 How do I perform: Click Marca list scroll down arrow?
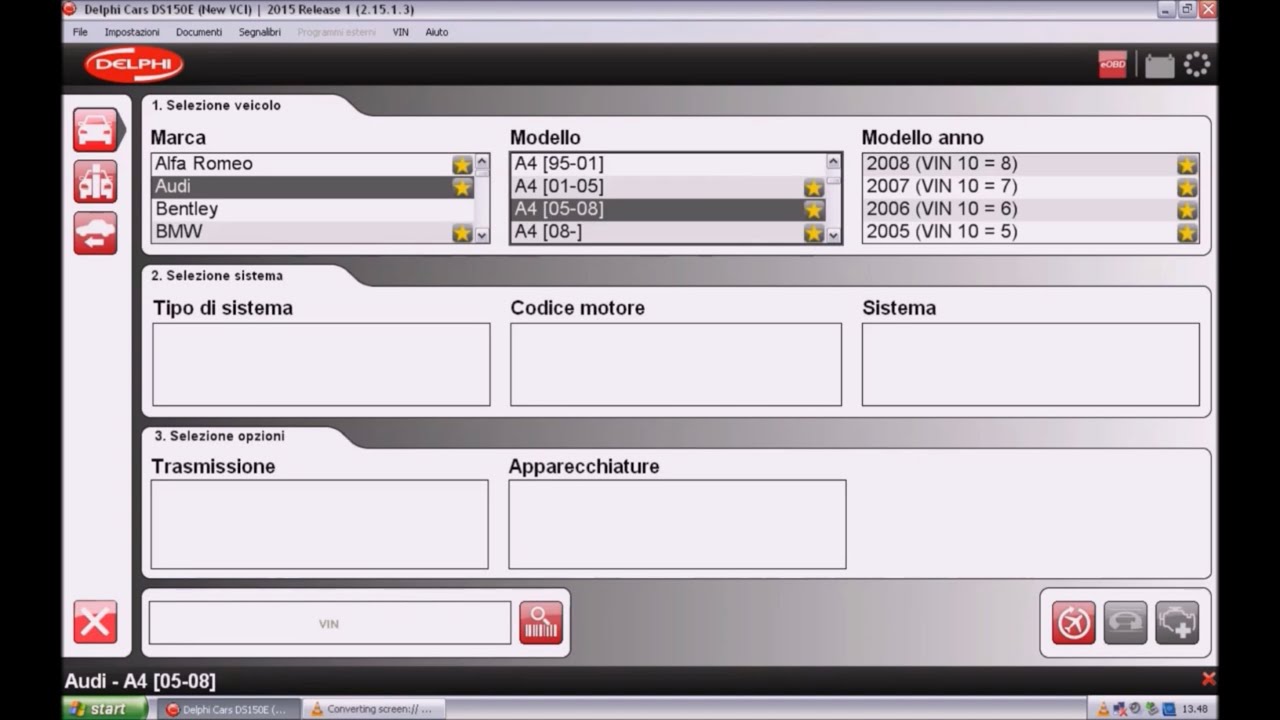click(x=482, y=235)
